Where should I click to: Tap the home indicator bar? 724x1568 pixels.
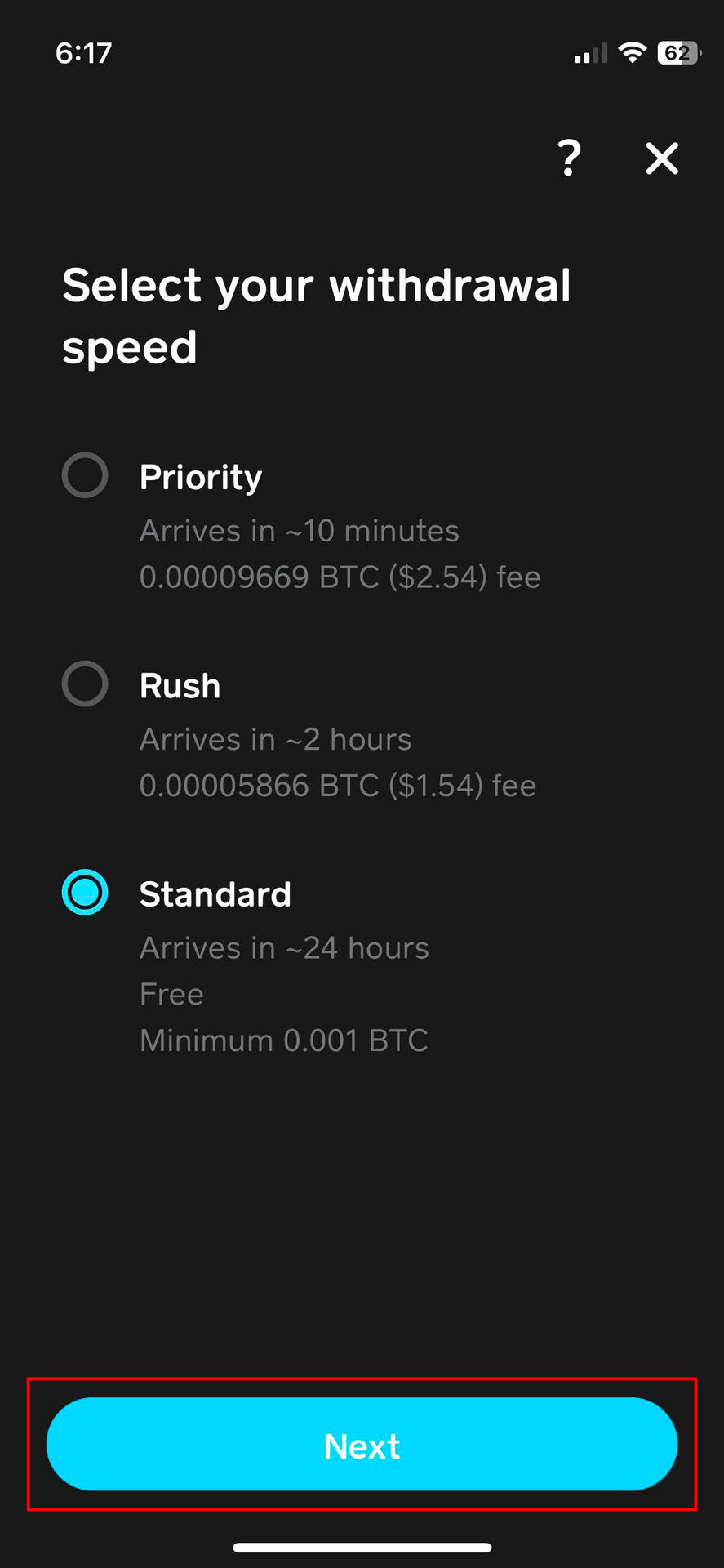[362, 1547]
